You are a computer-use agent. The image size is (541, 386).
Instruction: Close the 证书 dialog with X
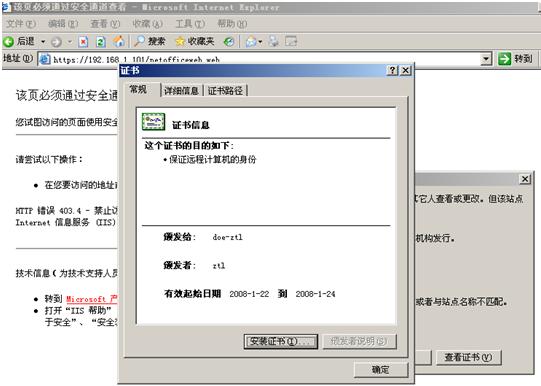(x=405, y=71)
